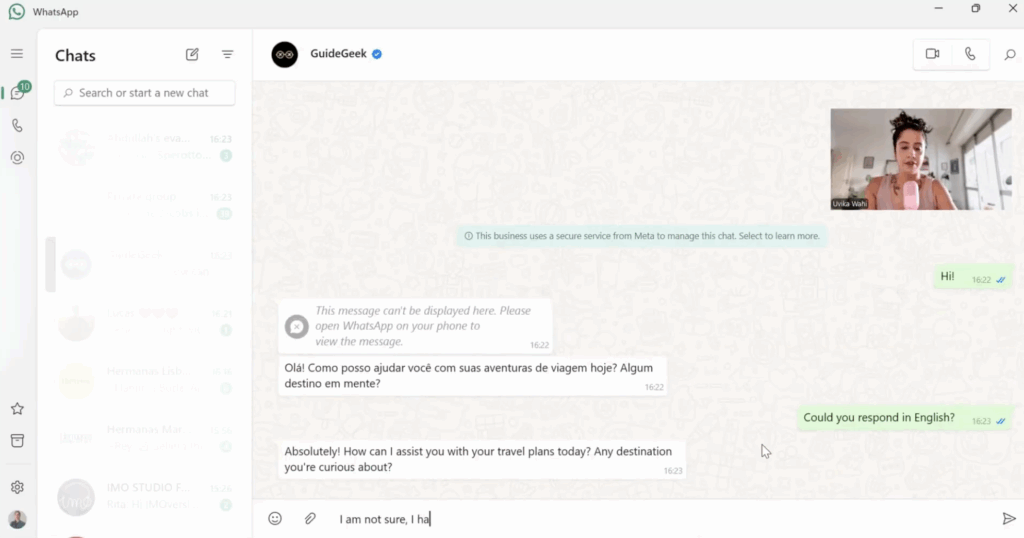Open archived chats
Image resolution: width=1024 pixels, height=538 pixels.
tap(17, 441)
